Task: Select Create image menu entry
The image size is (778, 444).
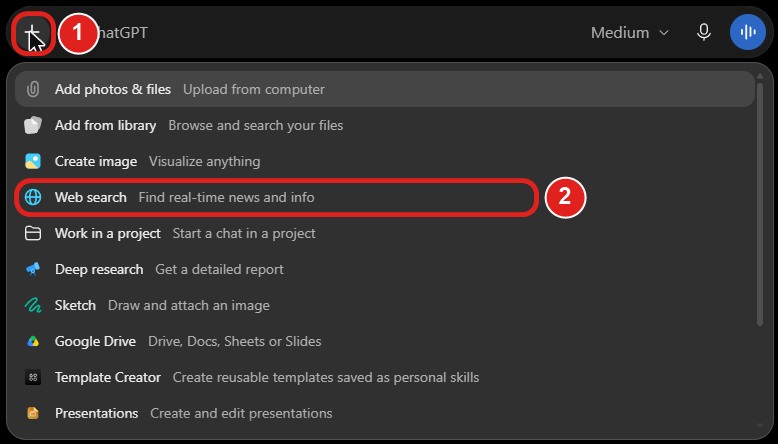Action: 385,161
